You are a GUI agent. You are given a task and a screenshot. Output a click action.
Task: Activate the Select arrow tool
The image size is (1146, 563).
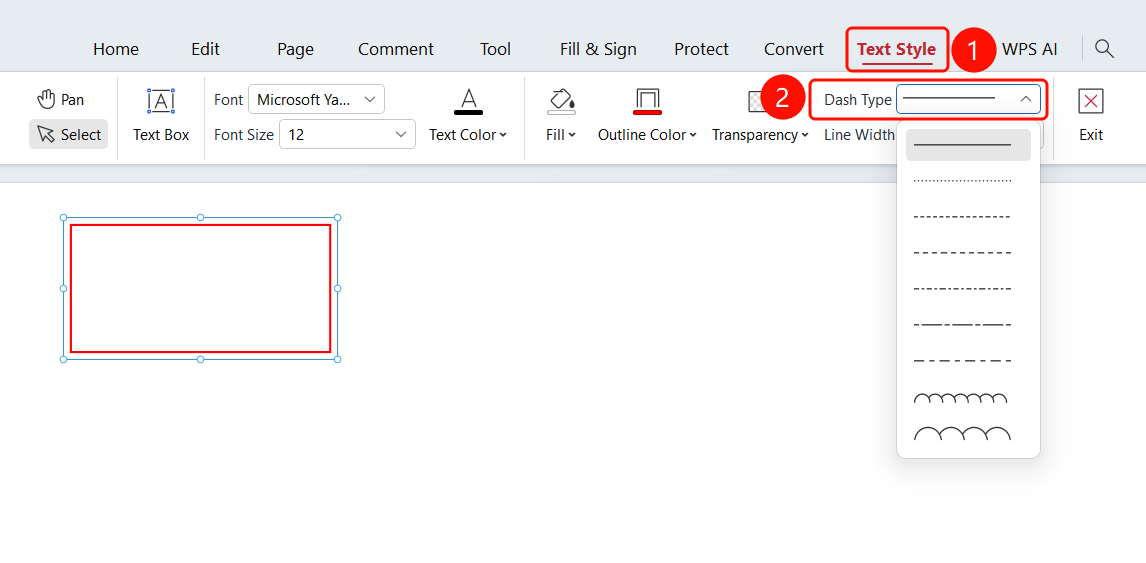tap(69, 135)
